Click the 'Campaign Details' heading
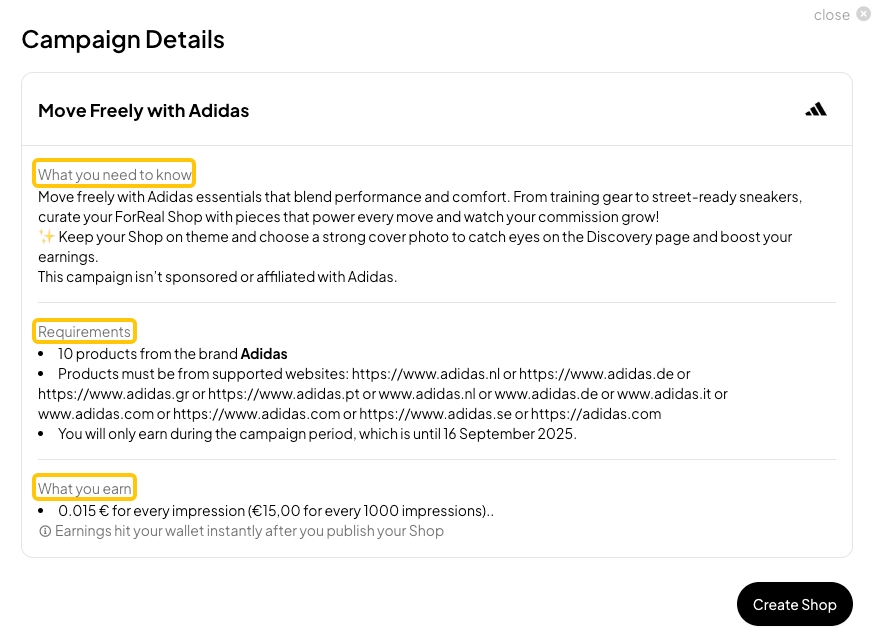 pyautogui.click(x=122, y=40)
